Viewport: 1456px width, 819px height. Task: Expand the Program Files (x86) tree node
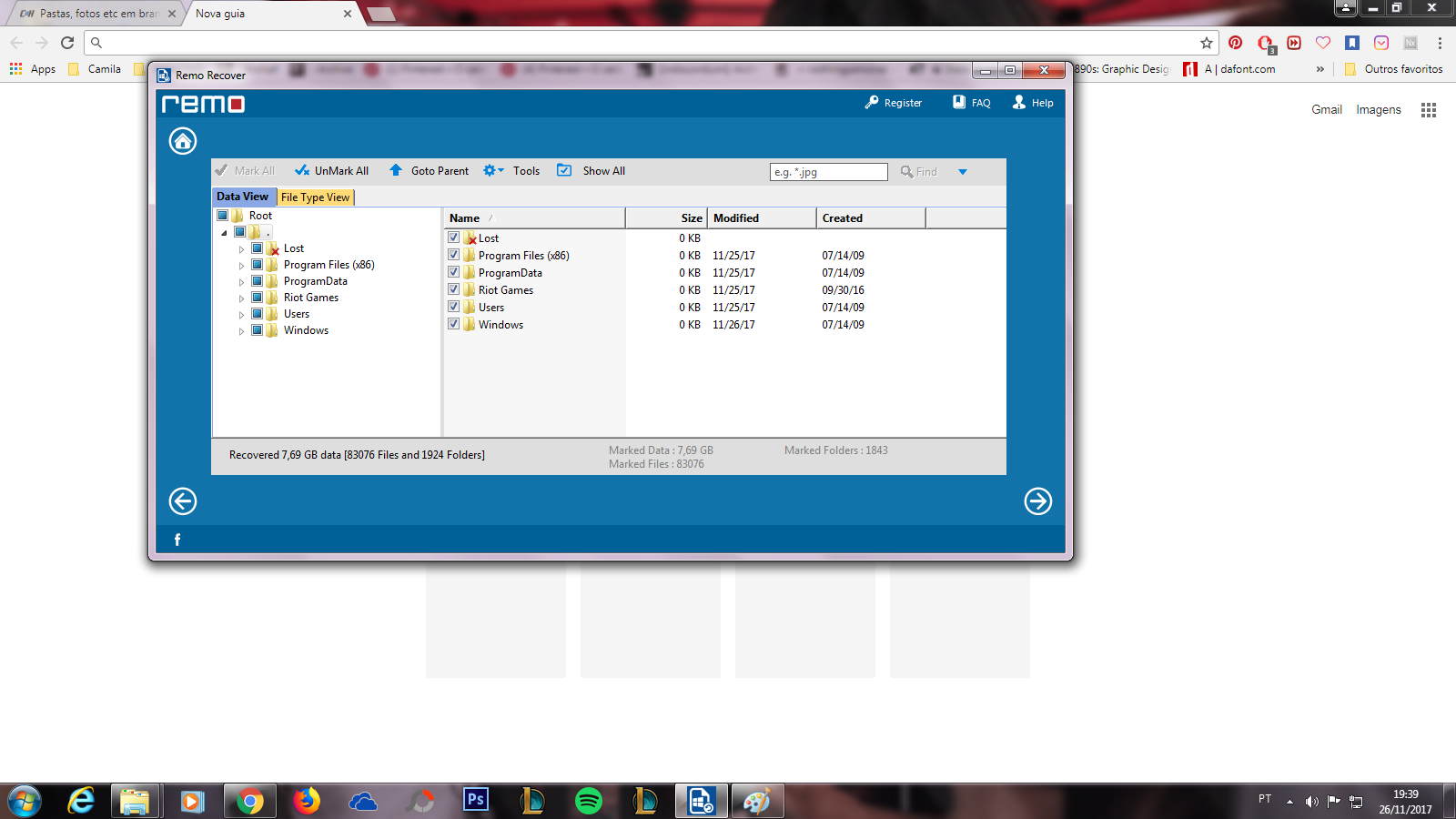[241, 266]
